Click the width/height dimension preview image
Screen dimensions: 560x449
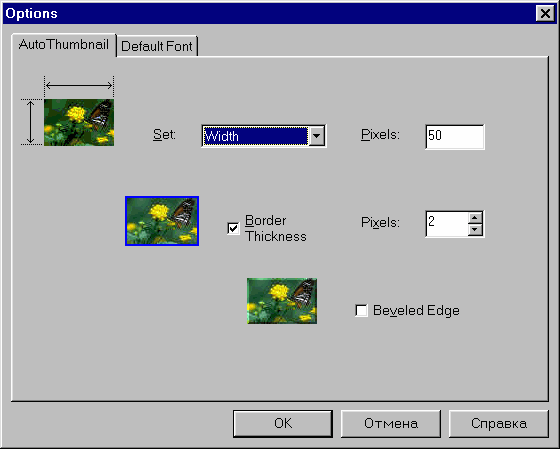[x=79, y=123]
